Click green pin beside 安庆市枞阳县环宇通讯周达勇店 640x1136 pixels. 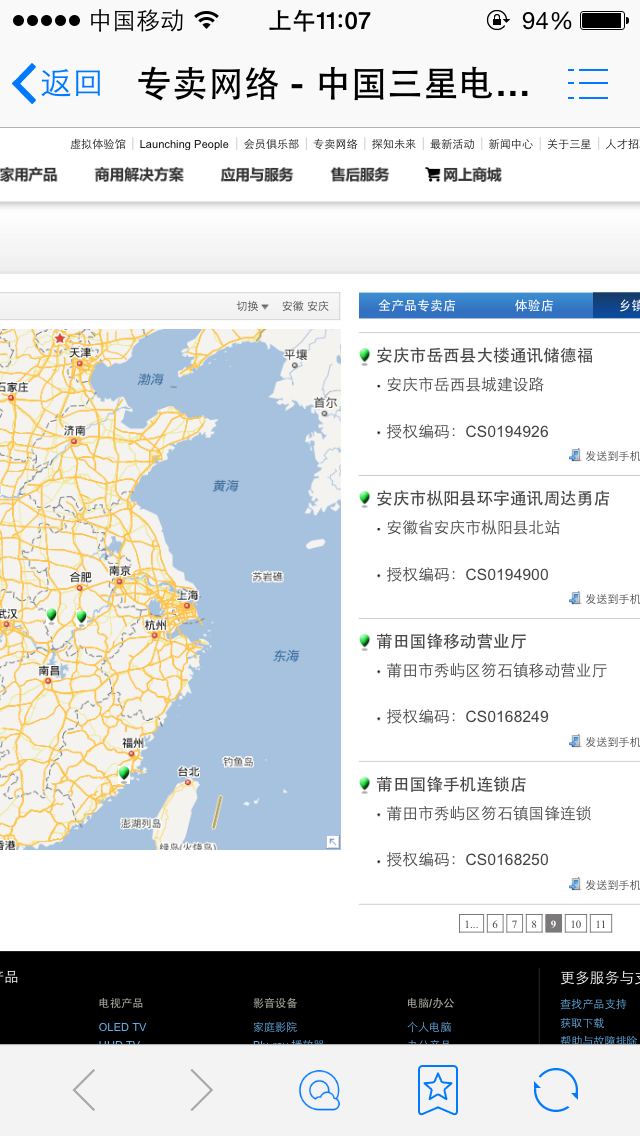click(365, 498)
